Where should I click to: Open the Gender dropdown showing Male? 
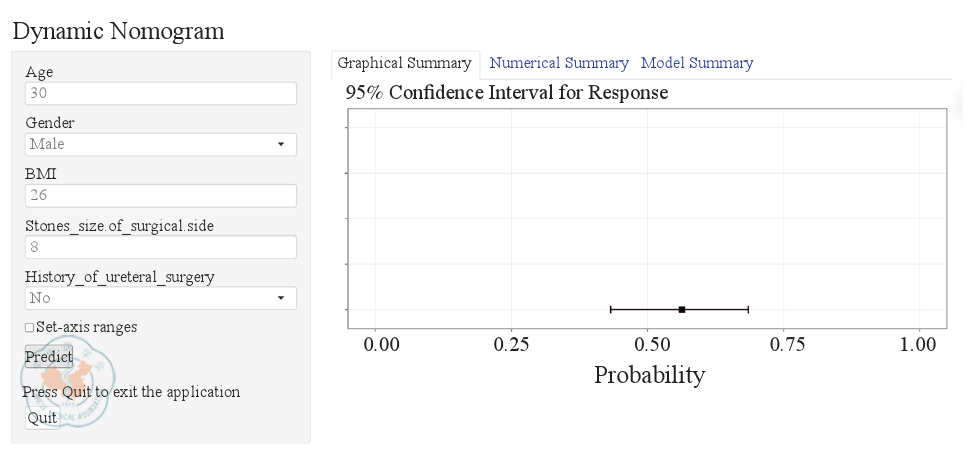[160, 145]
